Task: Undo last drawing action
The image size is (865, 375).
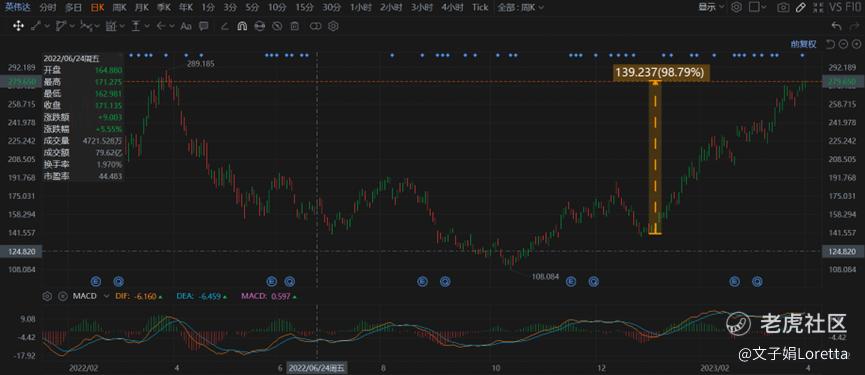Action: 837,26
